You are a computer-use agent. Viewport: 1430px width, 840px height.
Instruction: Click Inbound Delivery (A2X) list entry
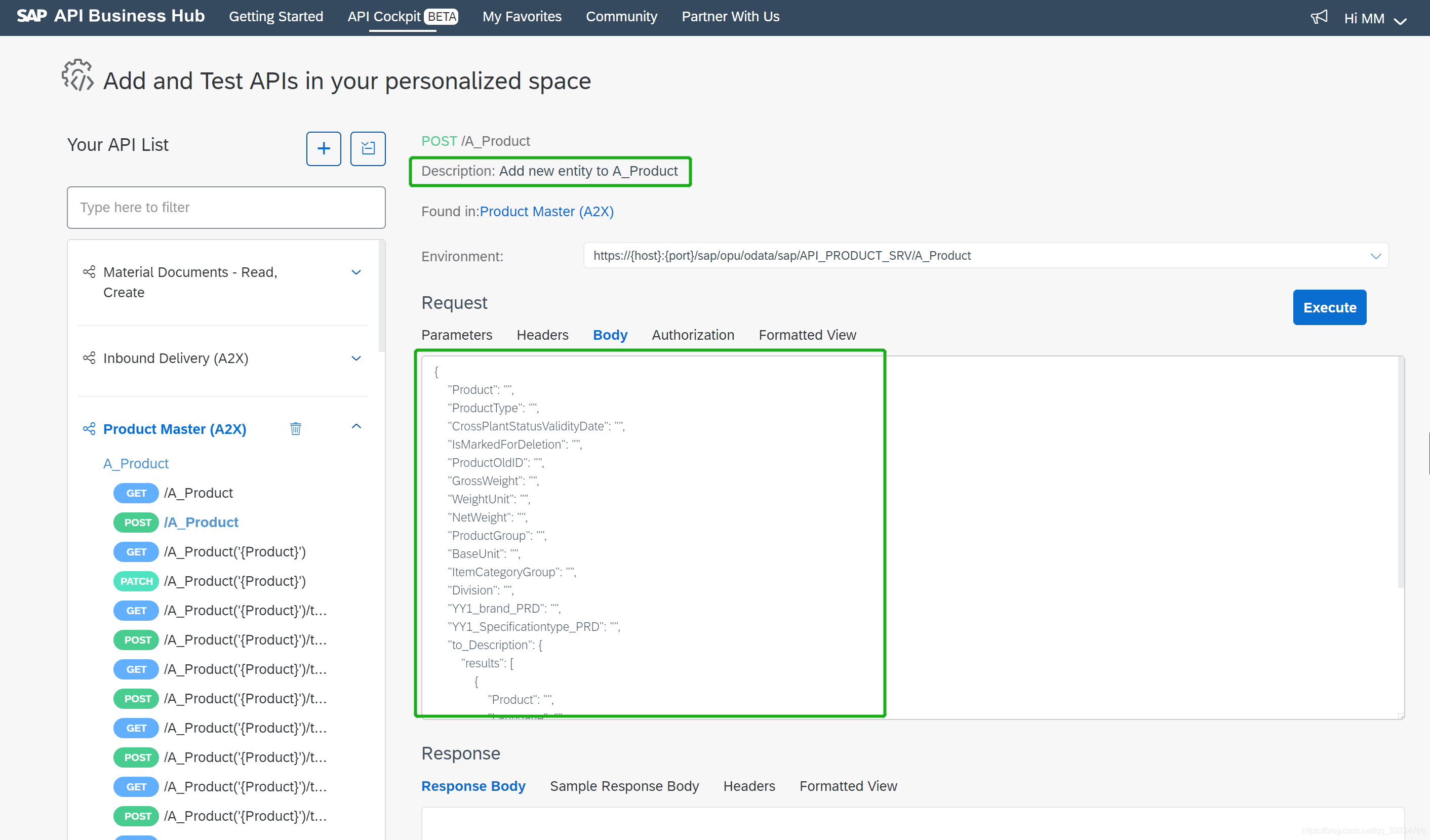click(x=175, y=358)
